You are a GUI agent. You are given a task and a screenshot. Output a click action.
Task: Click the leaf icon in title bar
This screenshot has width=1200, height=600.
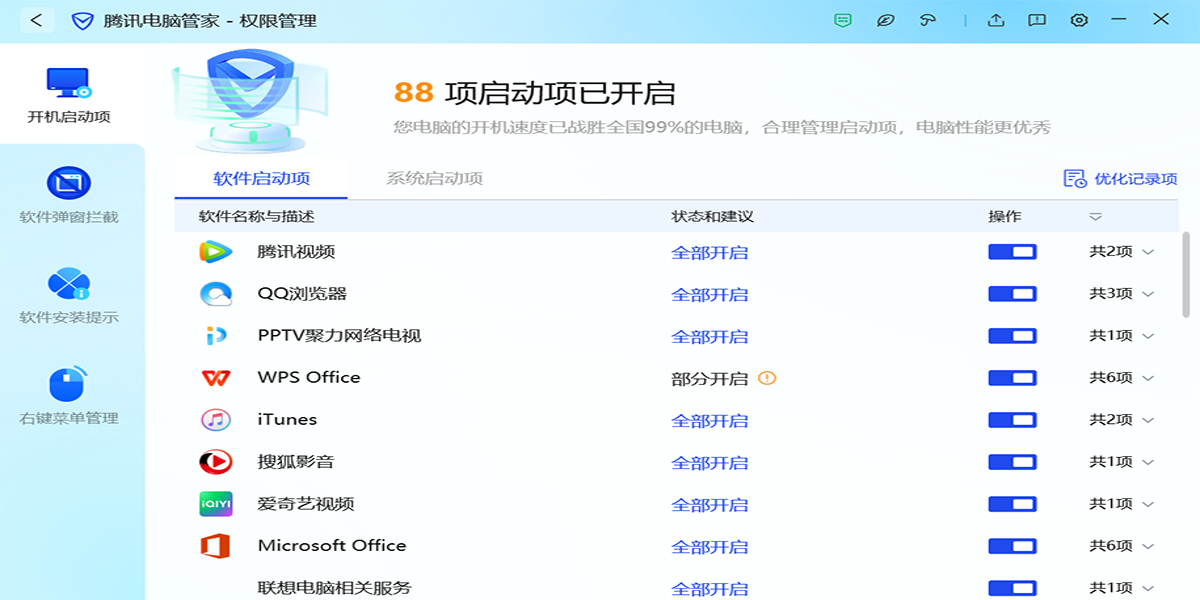click(885, 20)
